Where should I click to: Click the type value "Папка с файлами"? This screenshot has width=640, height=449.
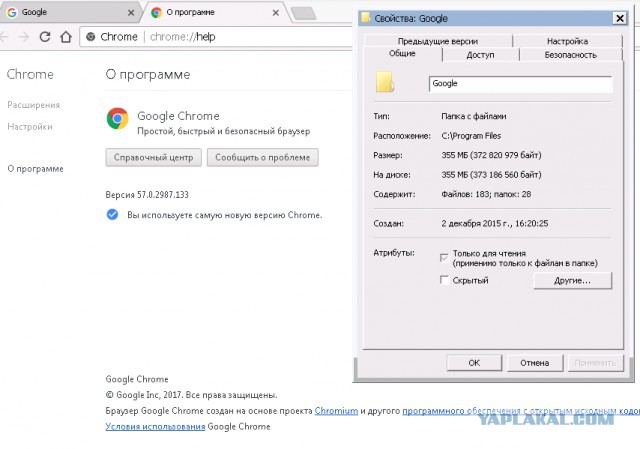click(473, 116)
